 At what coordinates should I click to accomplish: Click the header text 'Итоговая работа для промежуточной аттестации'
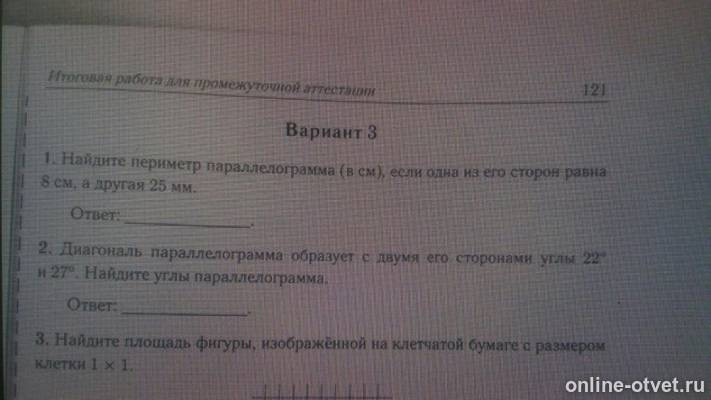(x=212, y=83)
